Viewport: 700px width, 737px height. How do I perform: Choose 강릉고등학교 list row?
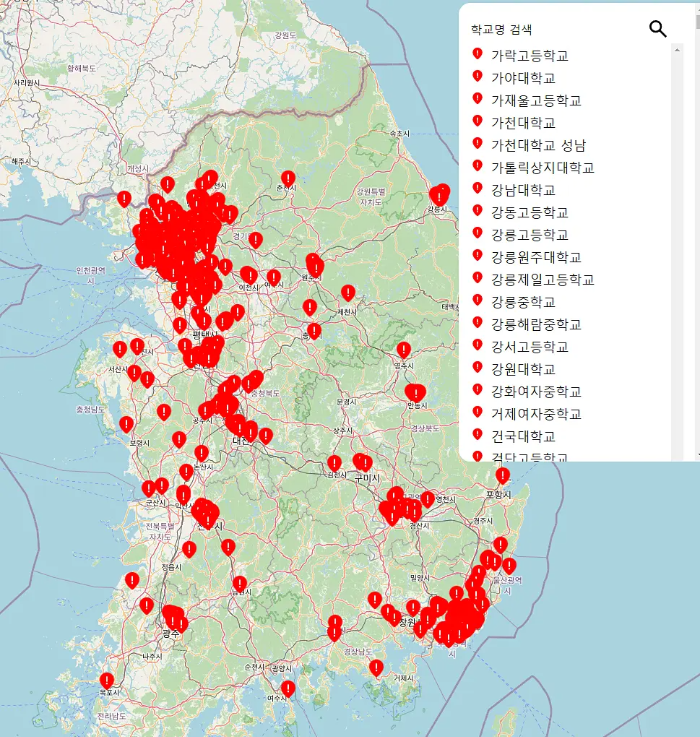pos(530,235)
